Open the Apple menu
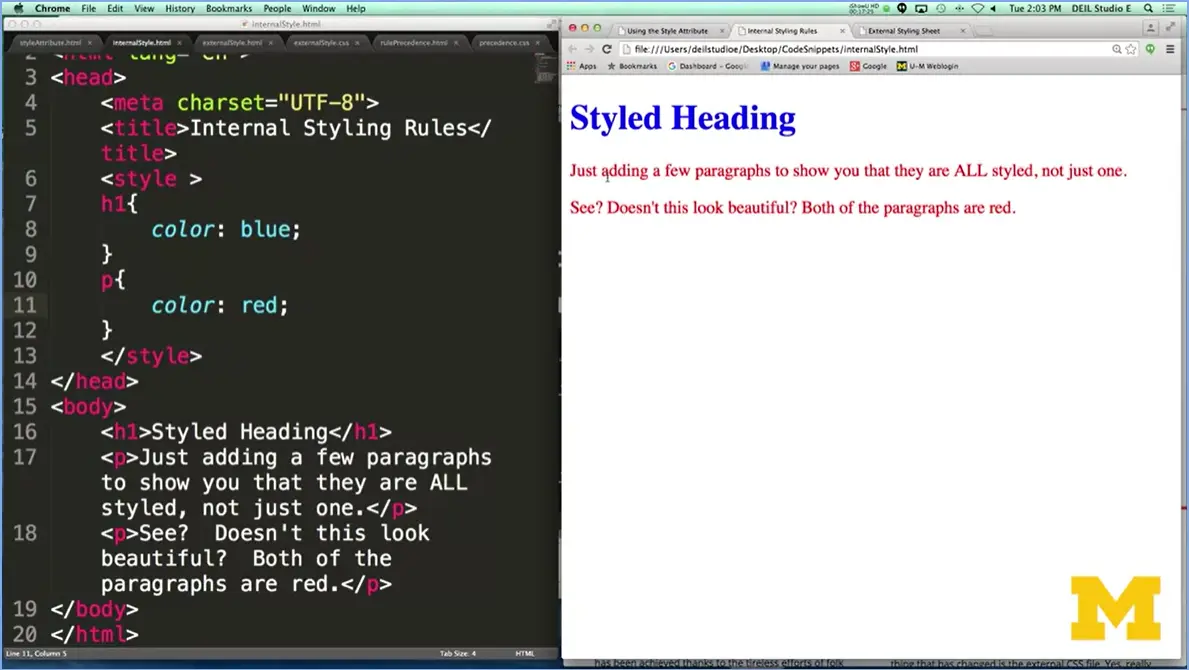This screenshot has width=1189, height=670. click(x=18, y=8)
